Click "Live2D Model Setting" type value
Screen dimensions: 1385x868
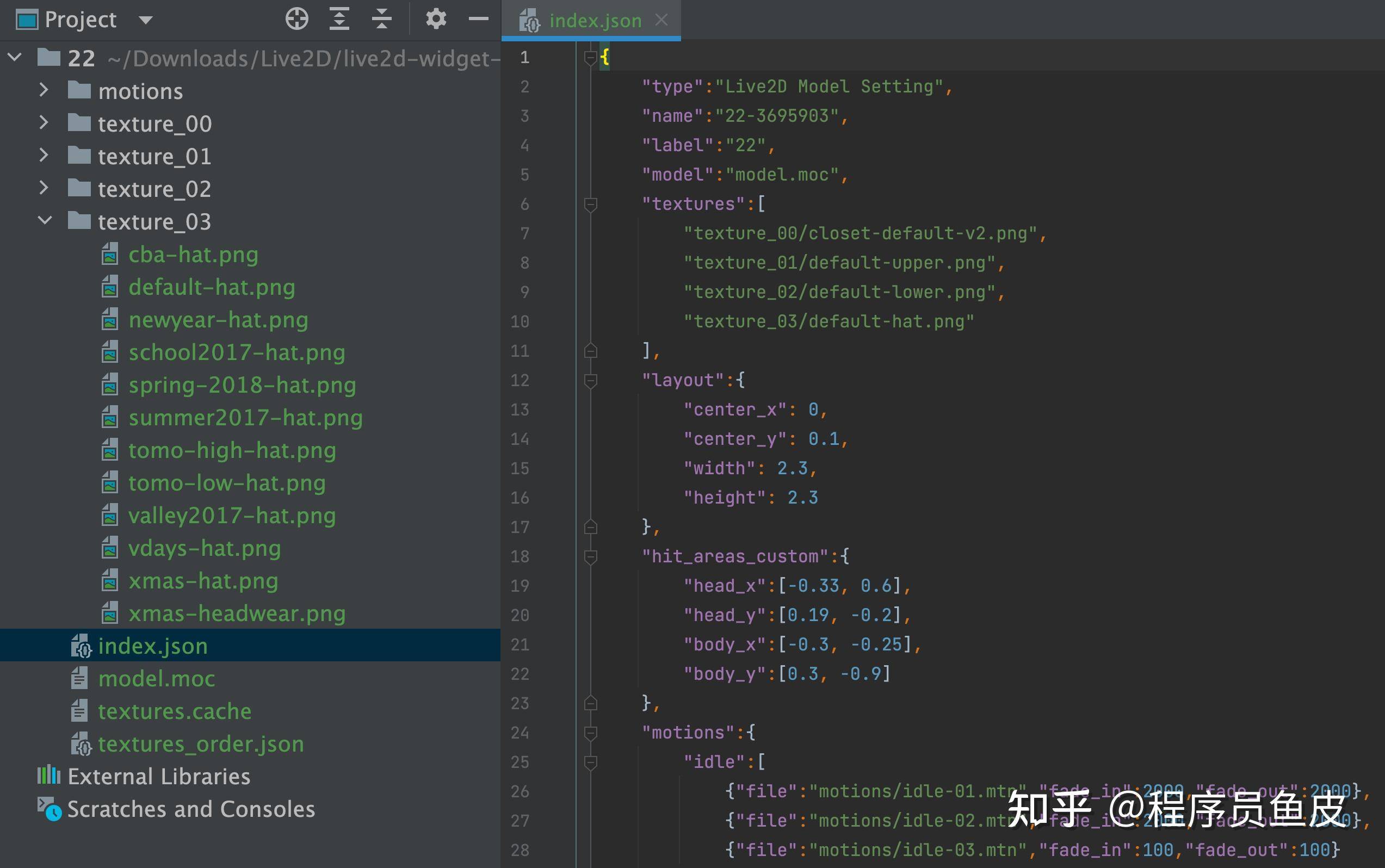[829, 86]
